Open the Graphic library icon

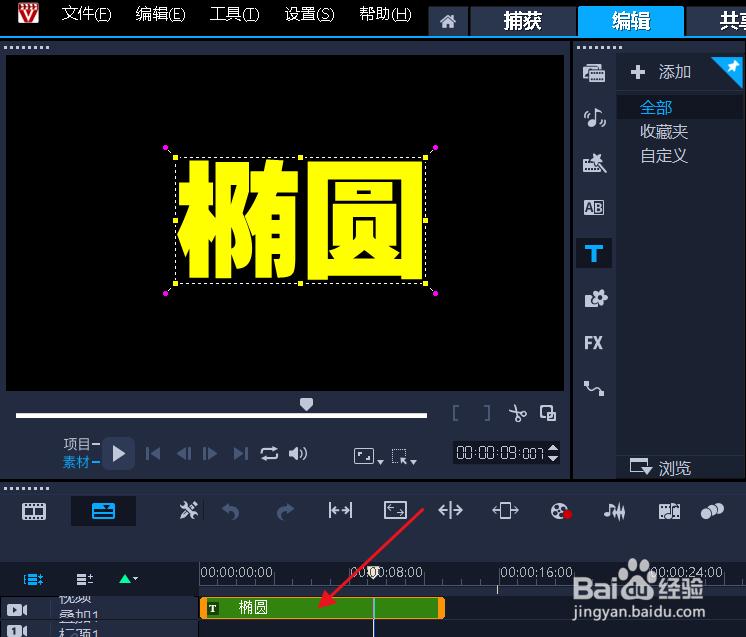click(x=596, y=299)
